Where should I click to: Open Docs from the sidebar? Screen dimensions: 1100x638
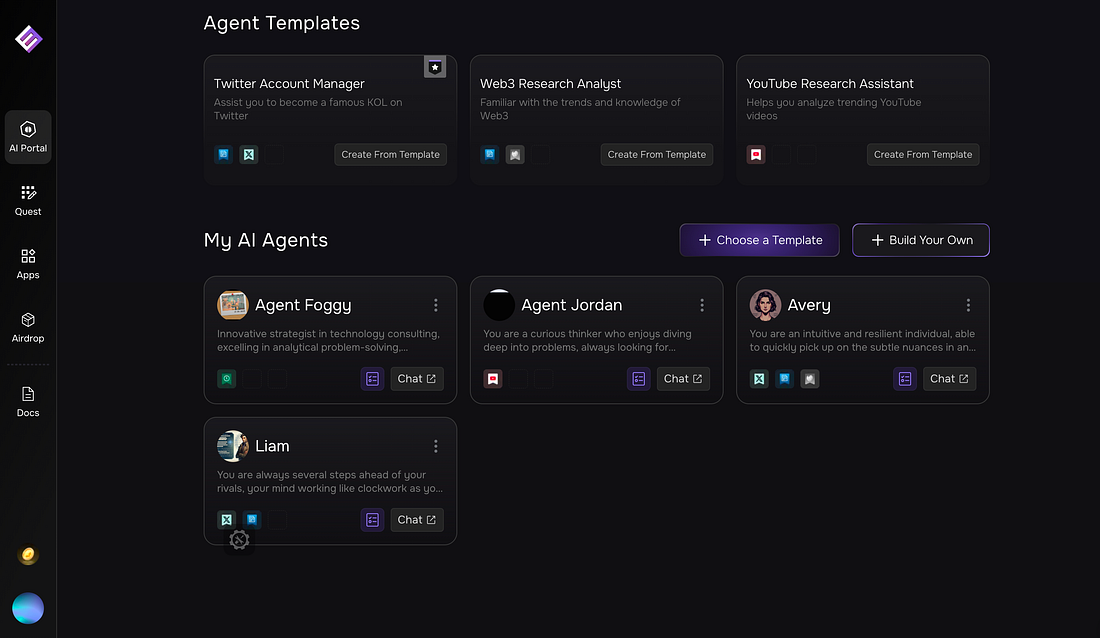(28, 401)
